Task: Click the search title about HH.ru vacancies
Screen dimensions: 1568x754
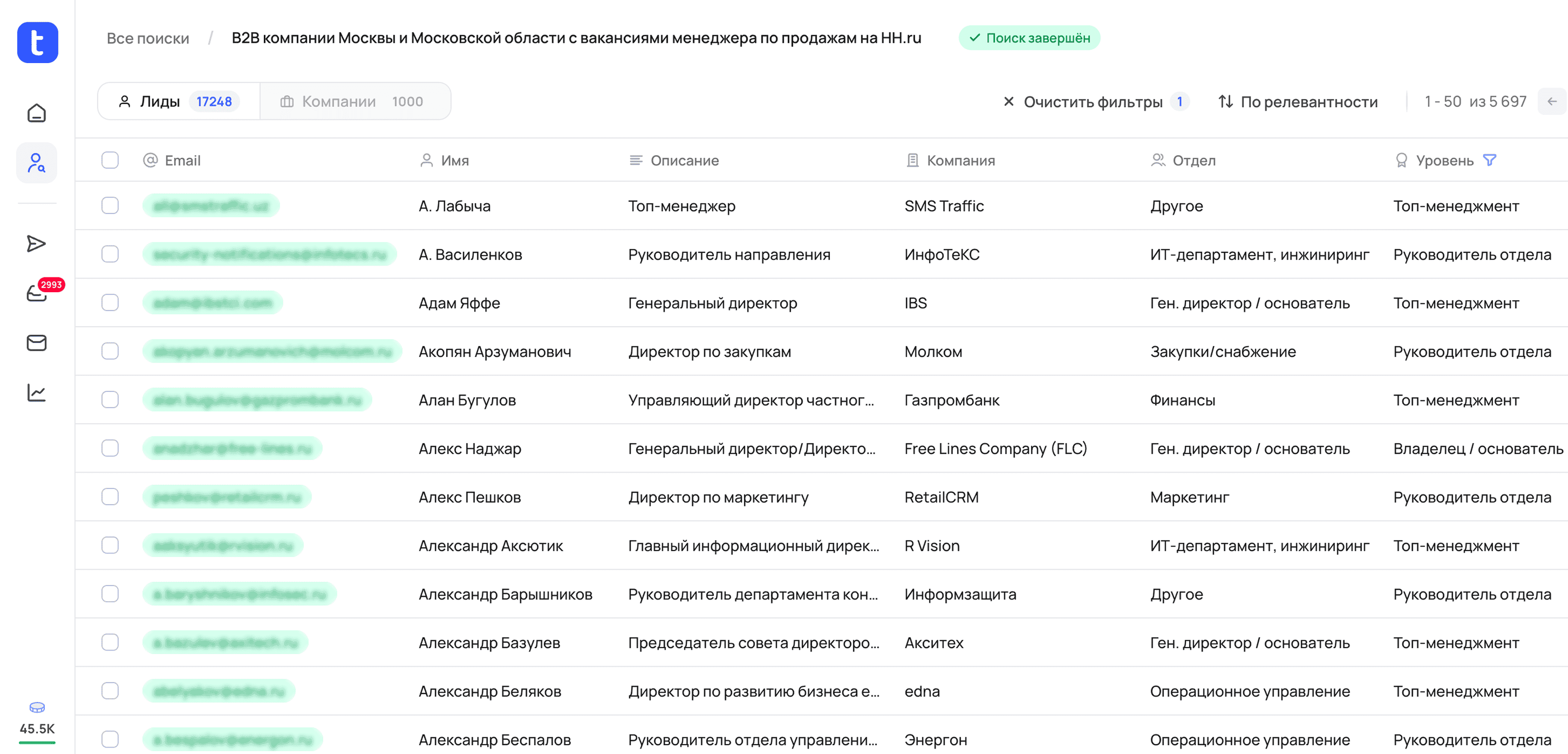Action: point(576,38)
